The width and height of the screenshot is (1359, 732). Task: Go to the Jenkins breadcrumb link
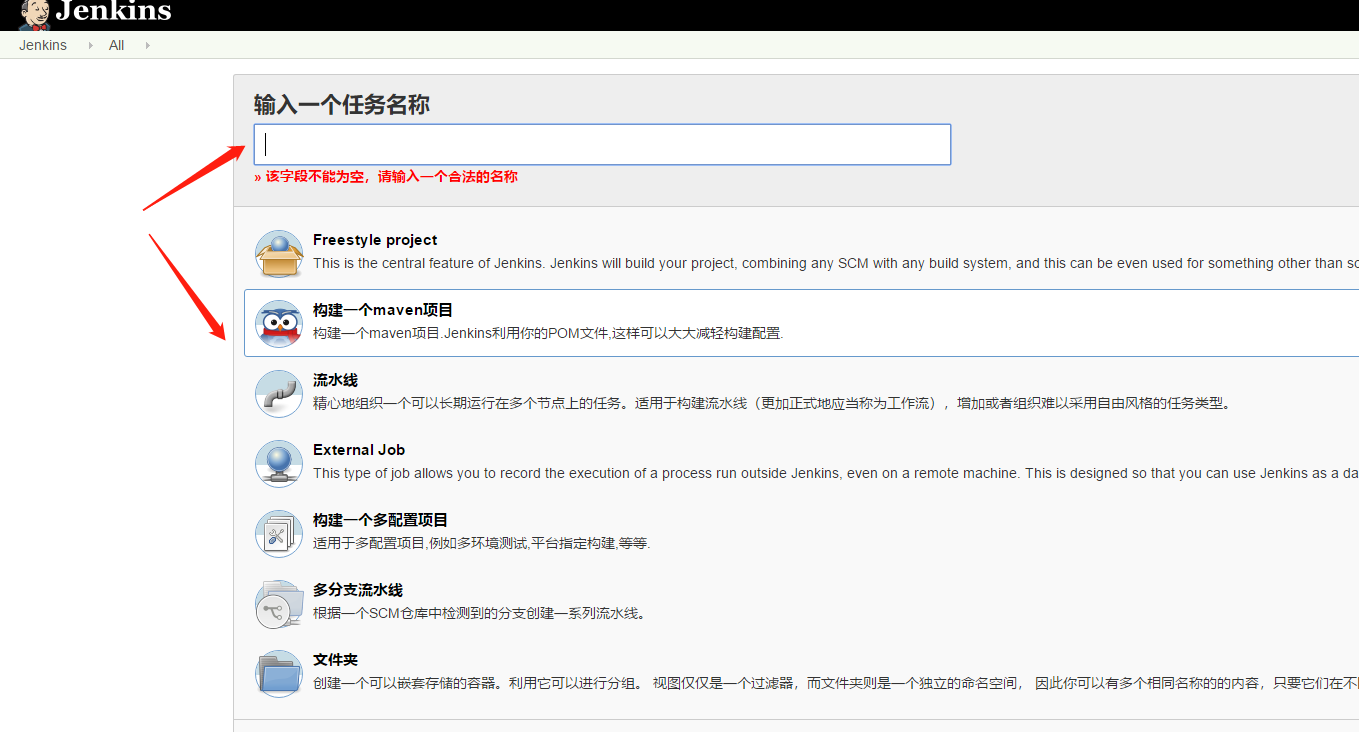[43, 45]
